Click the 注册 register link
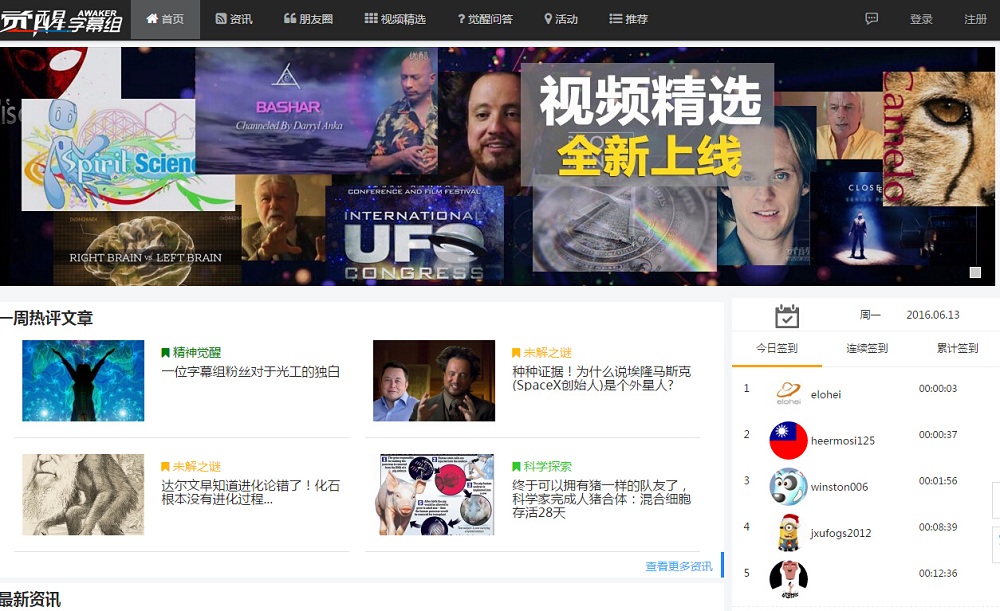1000x611 pixels. click(975, 19)
